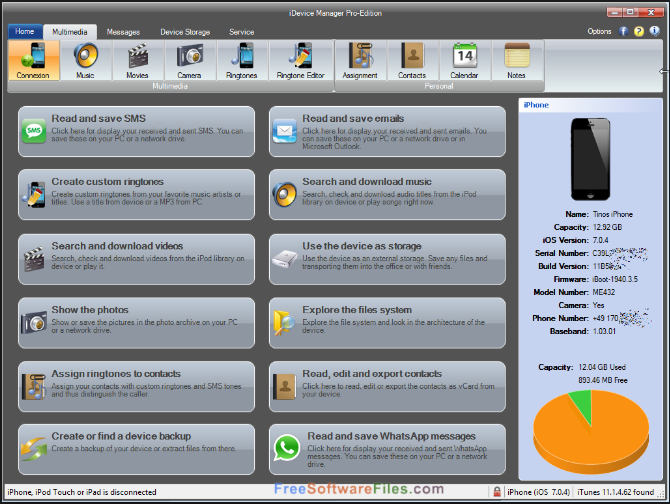Click the Facebook icon in title area

tap(623, 31)
